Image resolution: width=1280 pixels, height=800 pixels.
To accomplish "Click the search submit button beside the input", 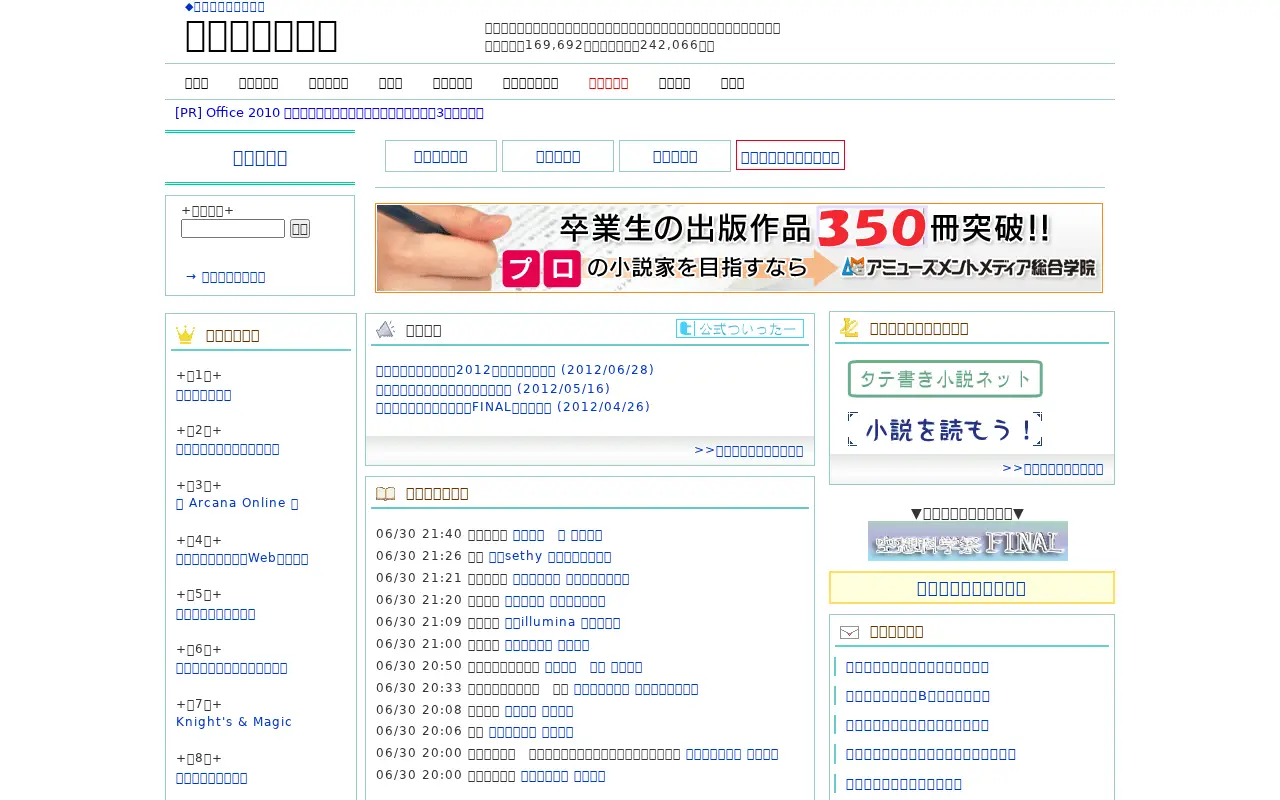I will click(x=300, y=229).
